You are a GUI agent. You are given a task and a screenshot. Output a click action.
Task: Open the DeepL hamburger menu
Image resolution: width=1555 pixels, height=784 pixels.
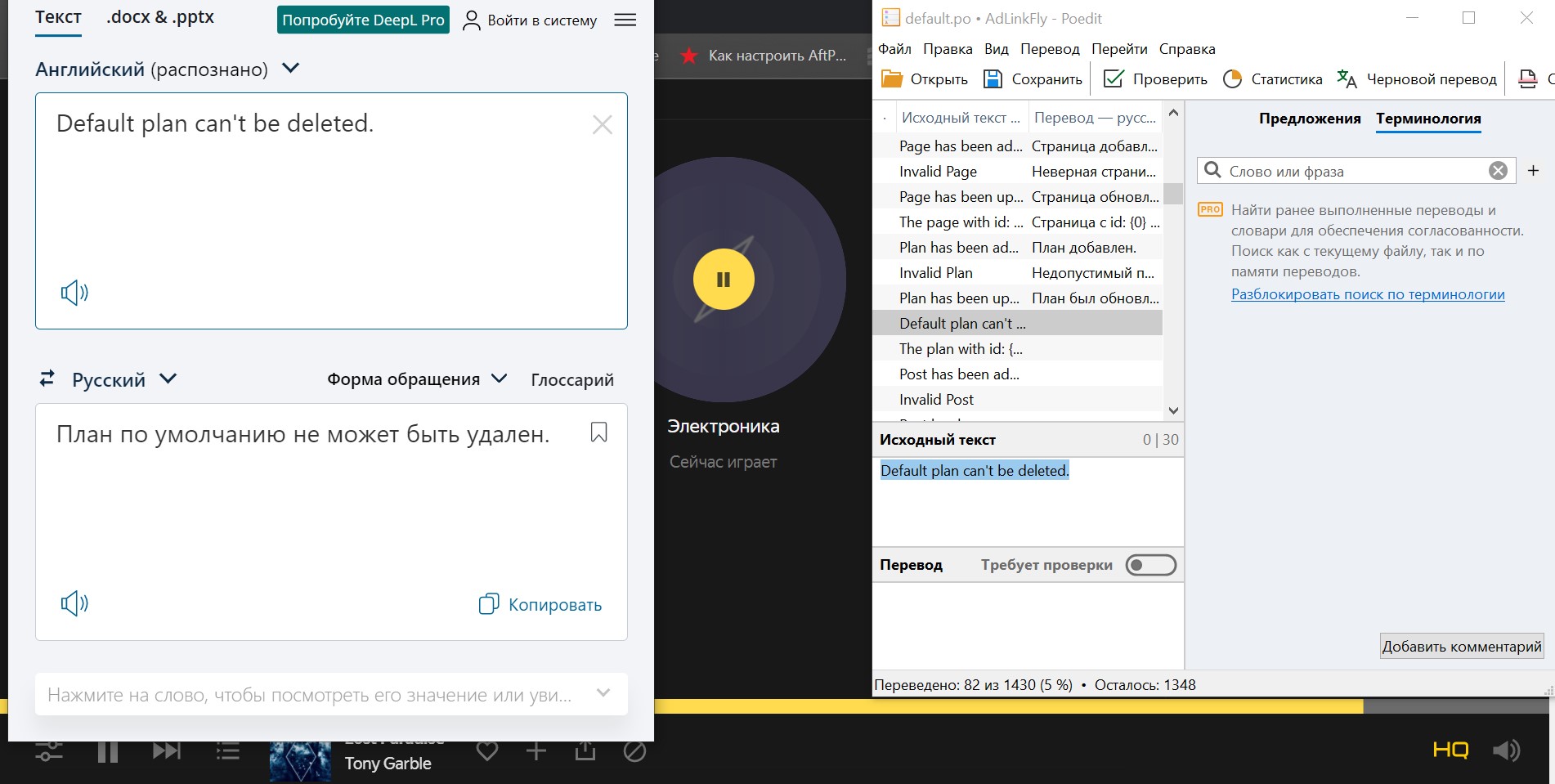click(x=625, y=20)
